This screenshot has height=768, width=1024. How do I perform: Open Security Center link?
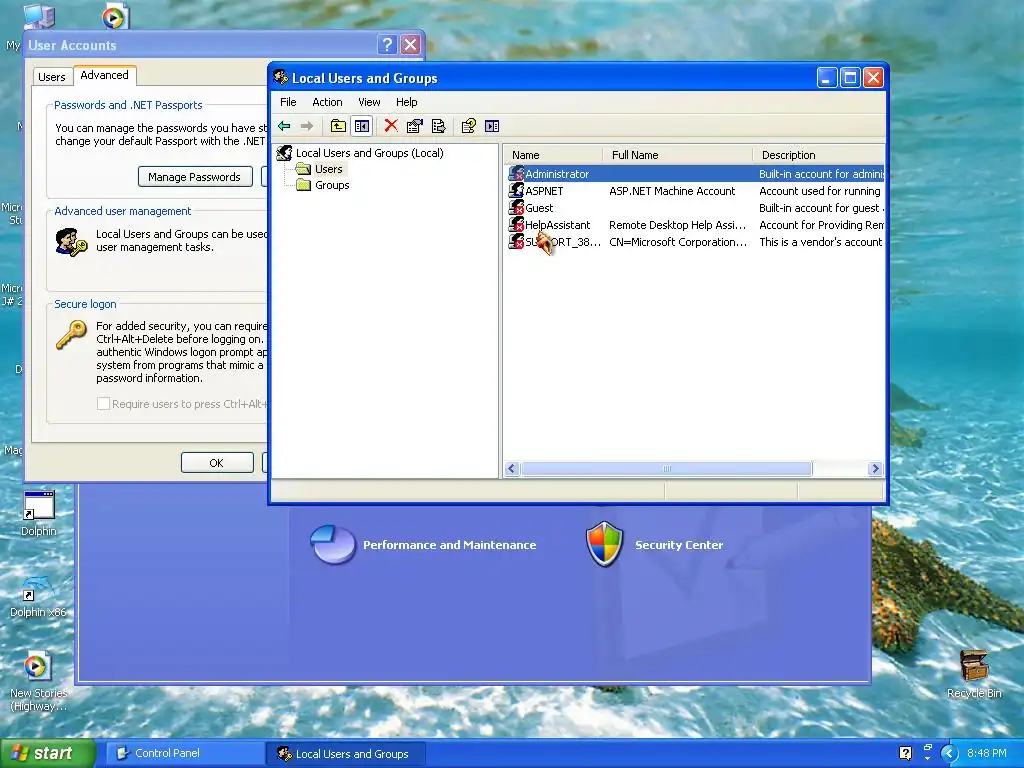click(679, 545)
